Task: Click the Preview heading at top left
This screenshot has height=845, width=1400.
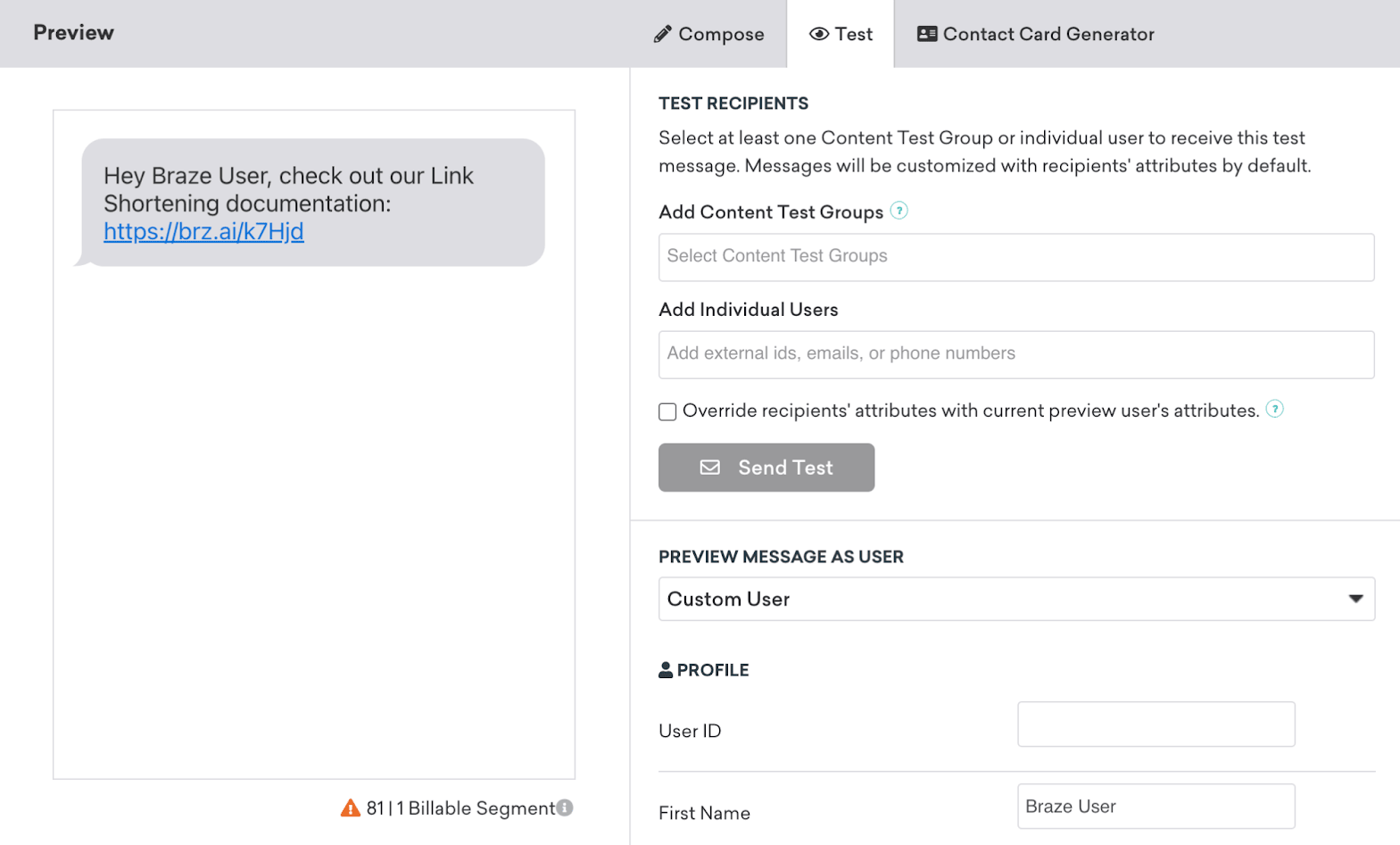Action: tap(74, 33)
